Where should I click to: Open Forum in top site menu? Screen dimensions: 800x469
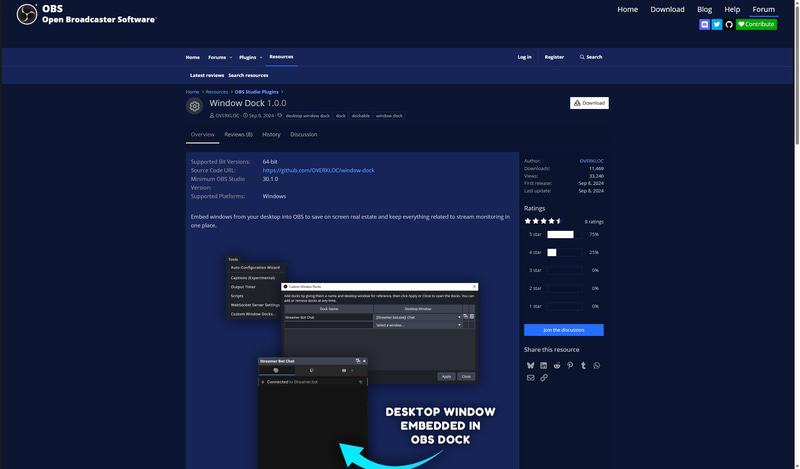(763, 9)
